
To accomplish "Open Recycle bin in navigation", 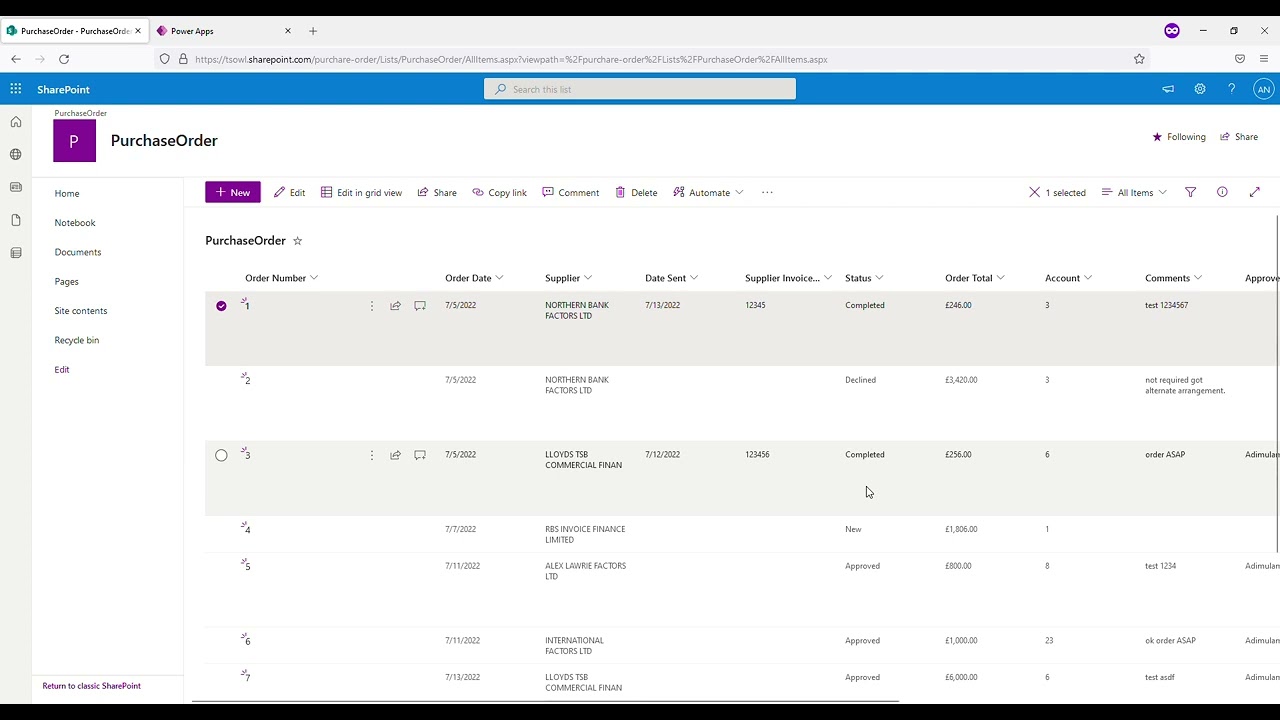I will click(x=77, y=340).
